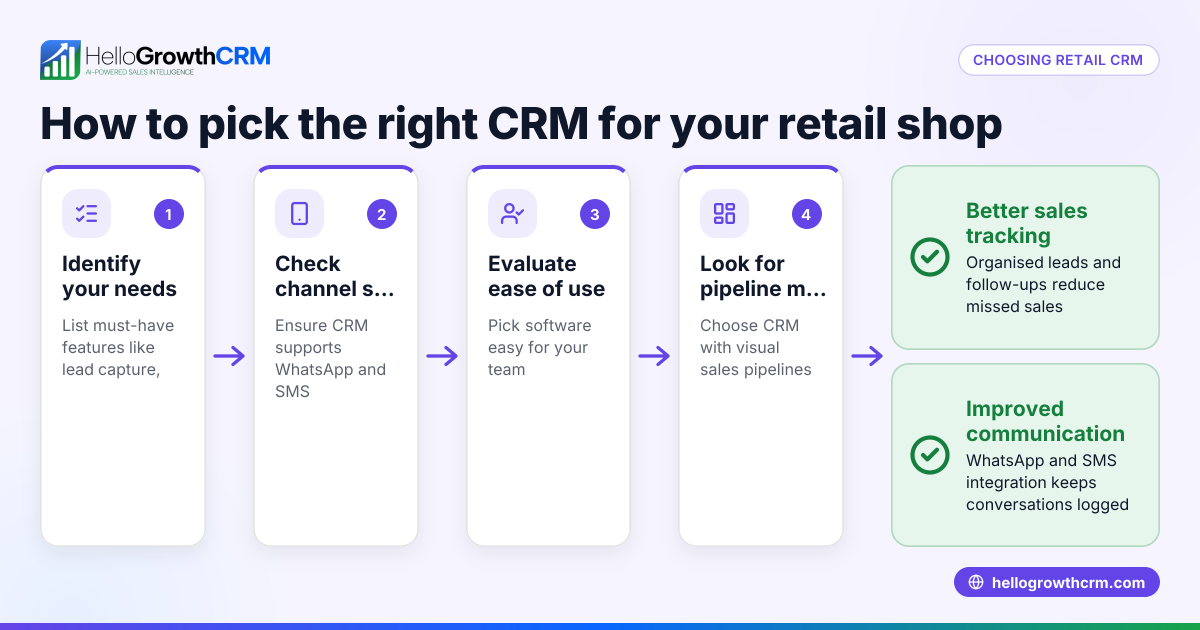Image resolution: width=1200 pixels, height=630 pixels.
Task: Click "Organised leads and follow-ups reduce missed sales" text
Action: click(1043, 284)
